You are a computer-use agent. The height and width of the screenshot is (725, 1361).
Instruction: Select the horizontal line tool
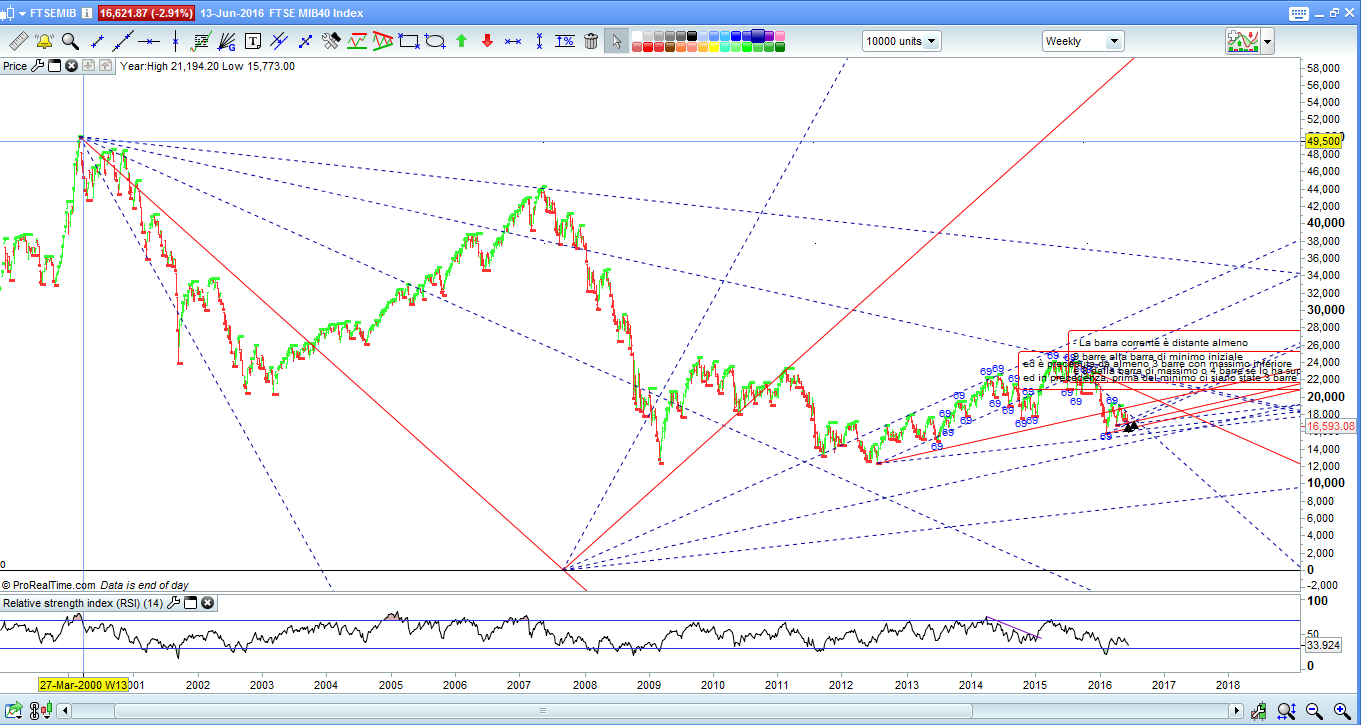pos(149,41)
